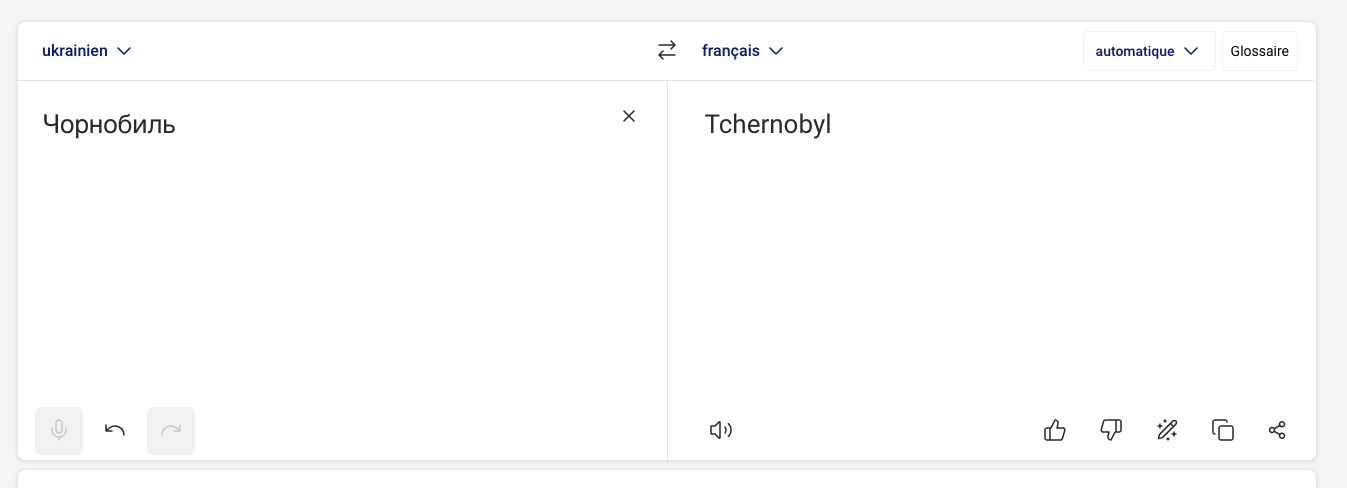Share the translation via share icon

click(1277, 431)
